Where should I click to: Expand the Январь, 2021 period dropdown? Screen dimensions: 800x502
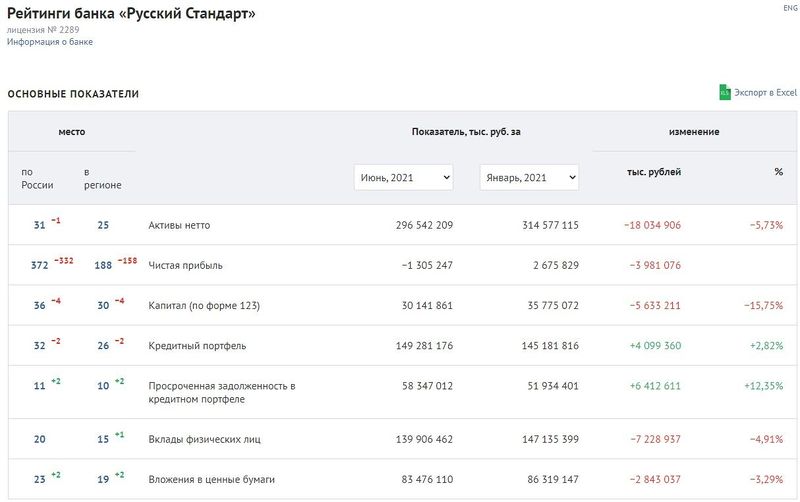[529, 178]
